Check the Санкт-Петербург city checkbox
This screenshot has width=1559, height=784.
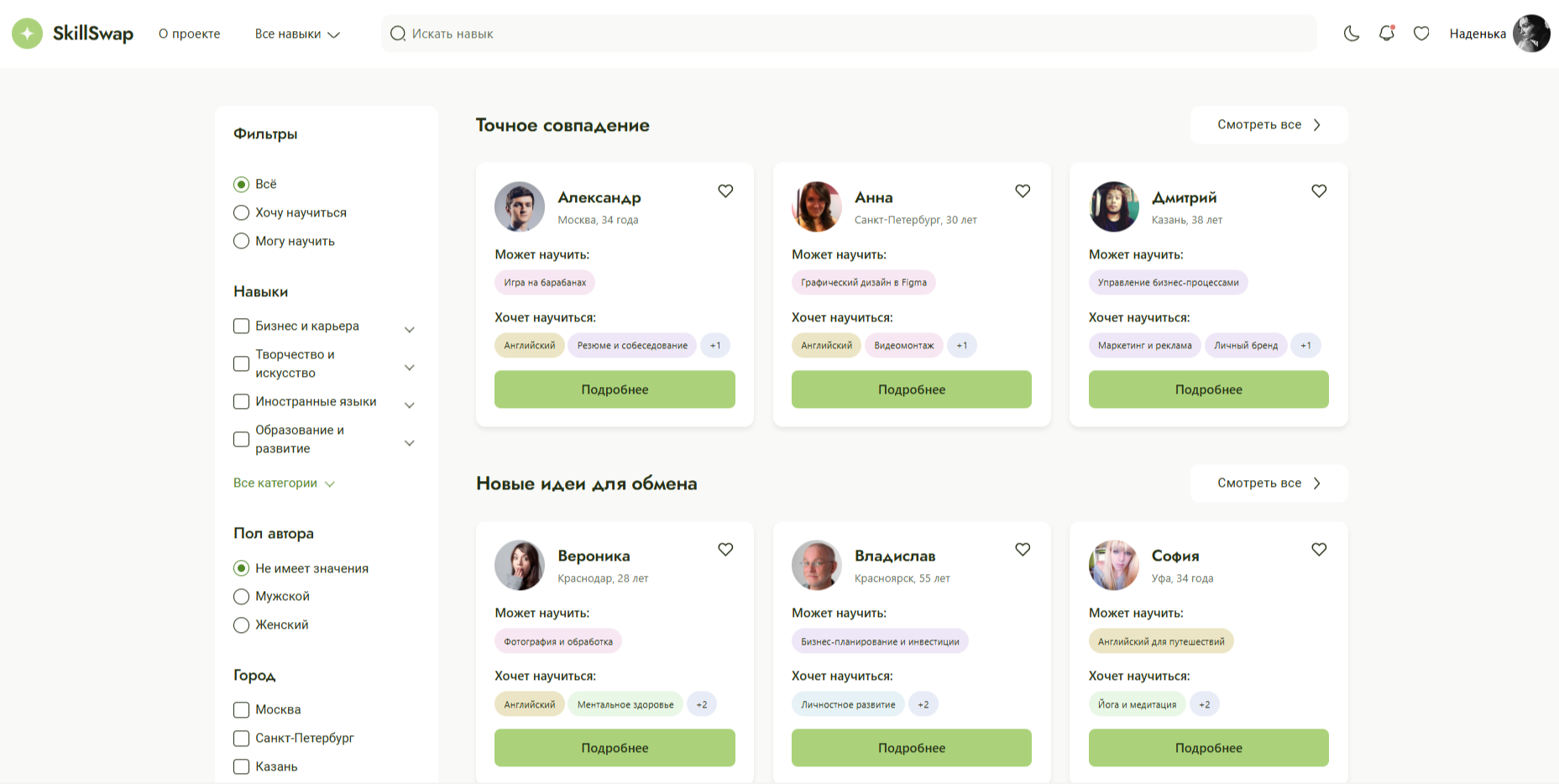[241, 738]
